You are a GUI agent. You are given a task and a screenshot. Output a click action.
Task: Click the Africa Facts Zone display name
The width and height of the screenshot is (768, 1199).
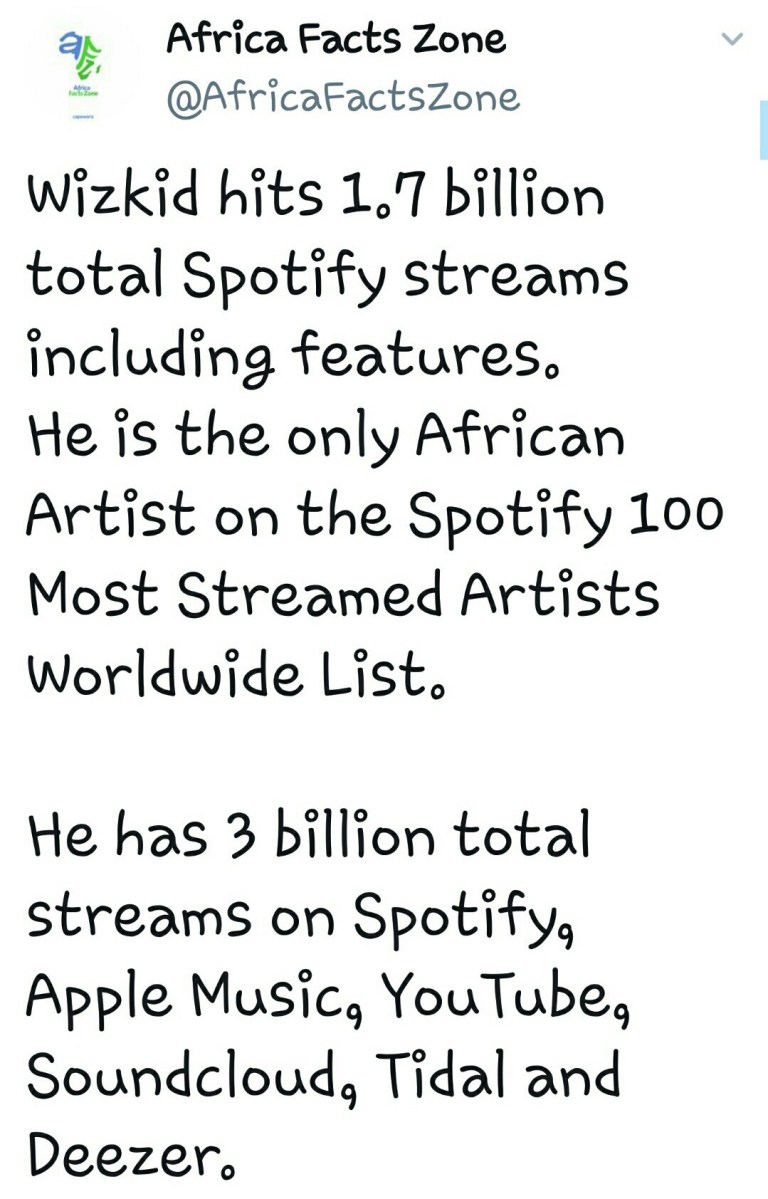pyautogui.click(x=336, y=38)
